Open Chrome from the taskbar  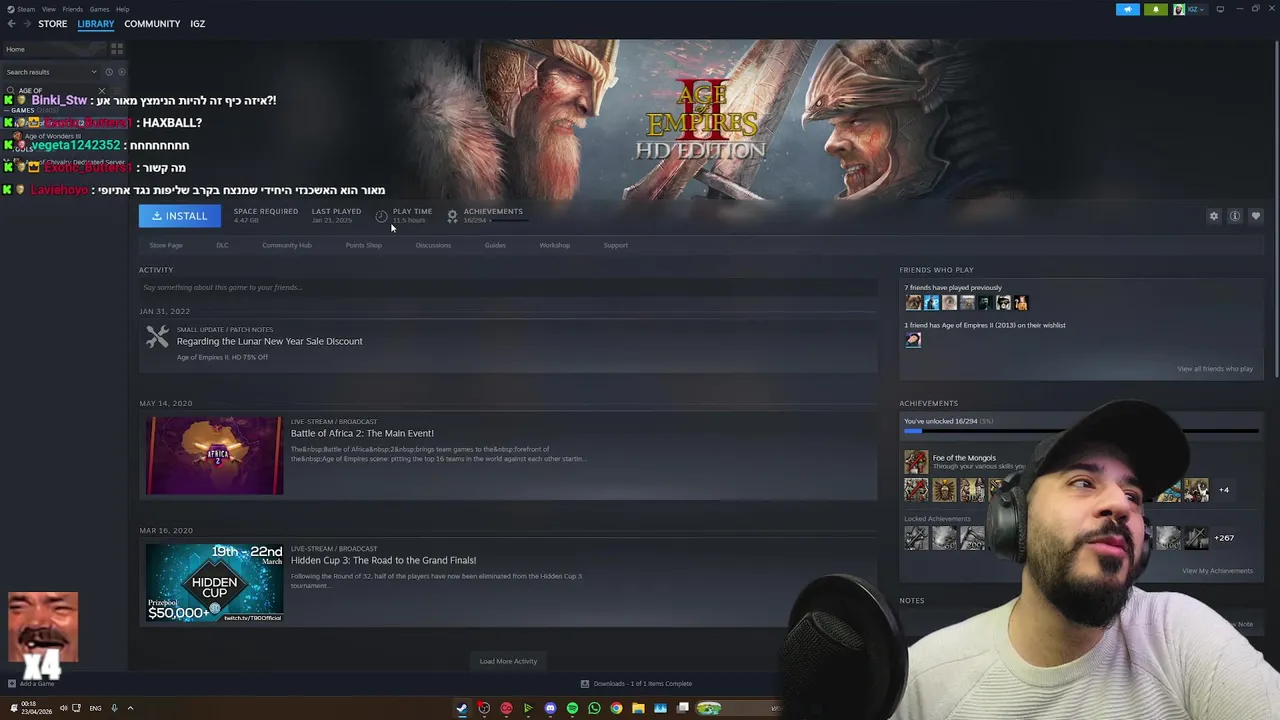616,708
